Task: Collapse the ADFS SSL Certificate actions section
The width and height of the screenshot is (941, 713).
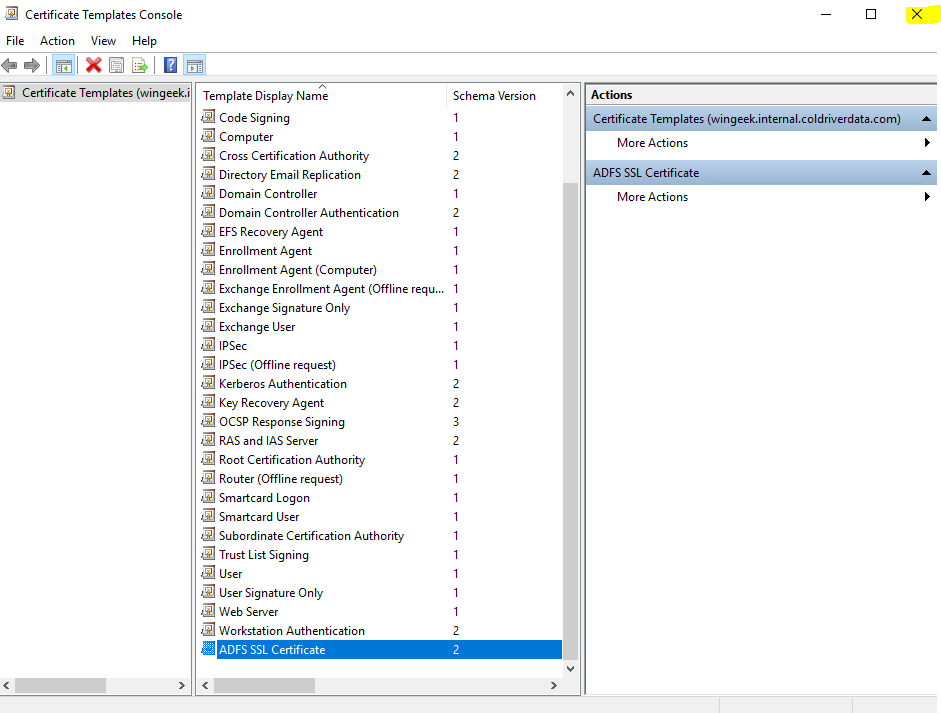Action: pyautogui.click(x=926, y=173)
